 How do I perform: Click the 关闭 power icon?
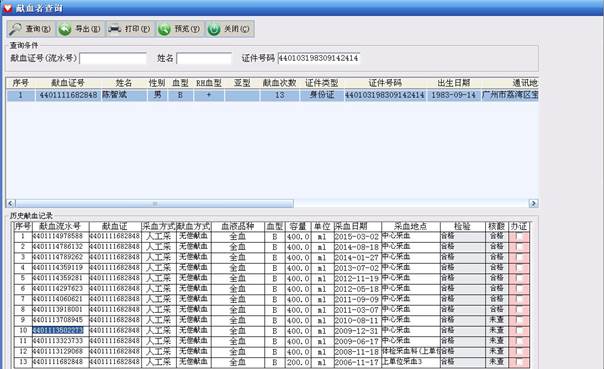[214, 29]
